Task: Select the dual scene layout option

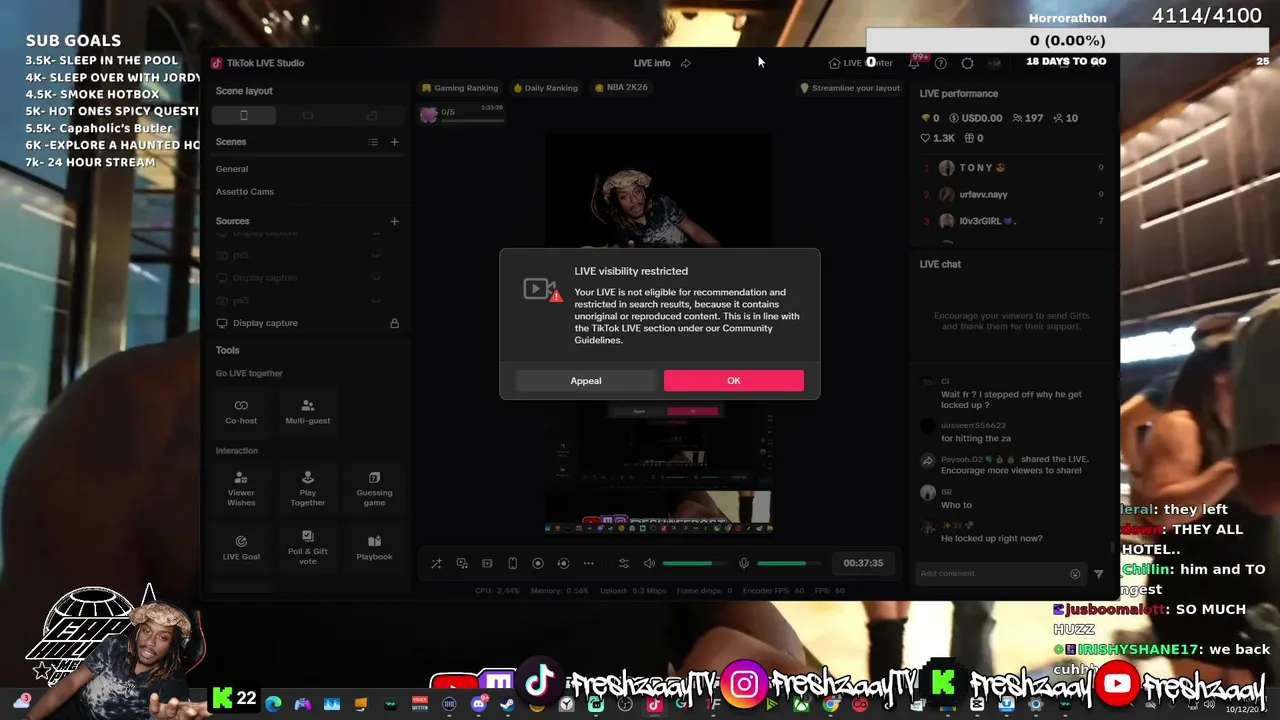Action: pyautogui.click(x=371, y=115)
